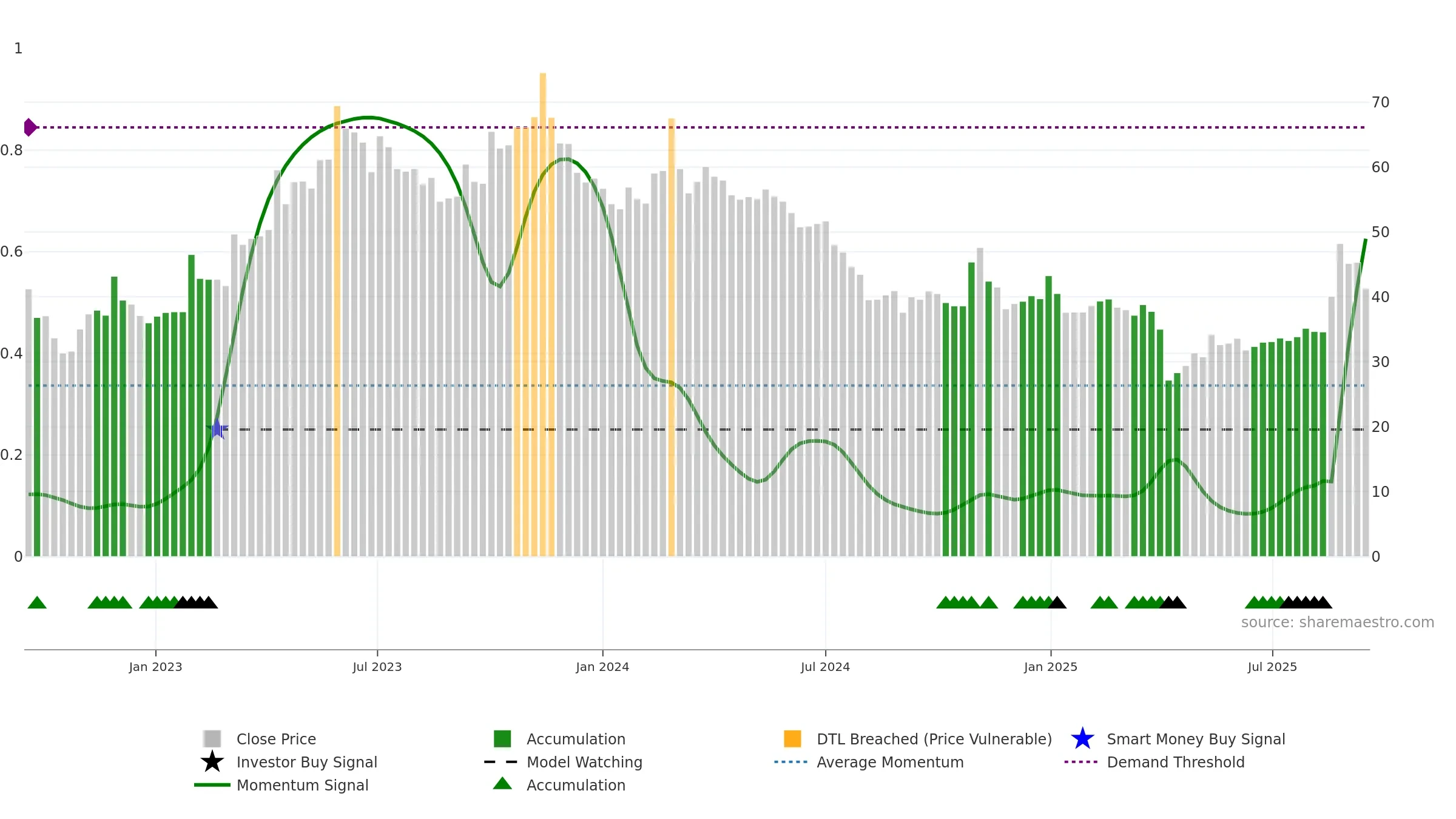Click the Jan 2025 axis label
1456x819 pixels.
[1051, 667]
